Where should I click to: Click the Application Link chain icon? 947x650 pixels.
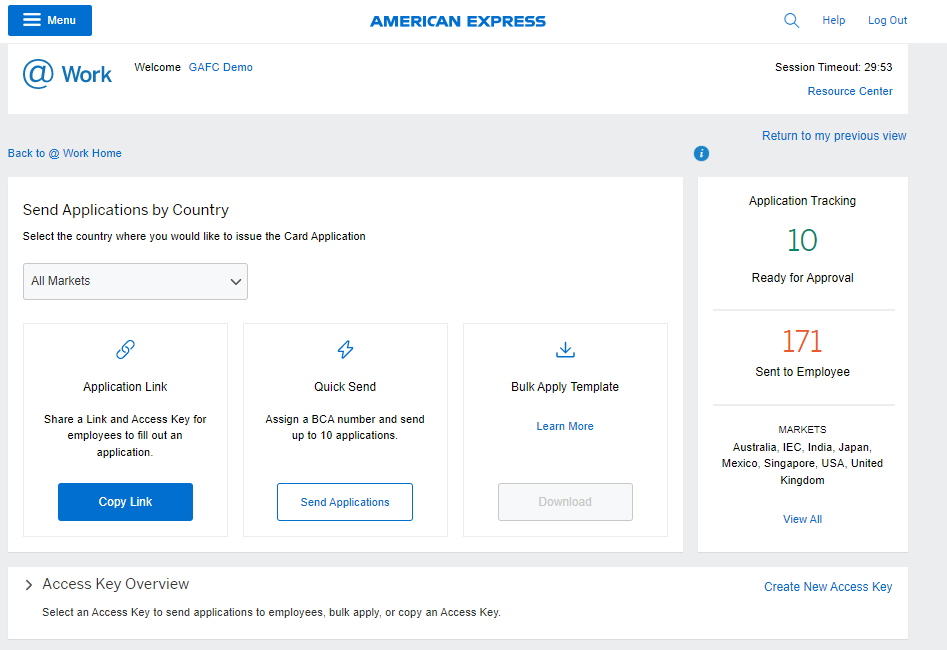(125, 349)
